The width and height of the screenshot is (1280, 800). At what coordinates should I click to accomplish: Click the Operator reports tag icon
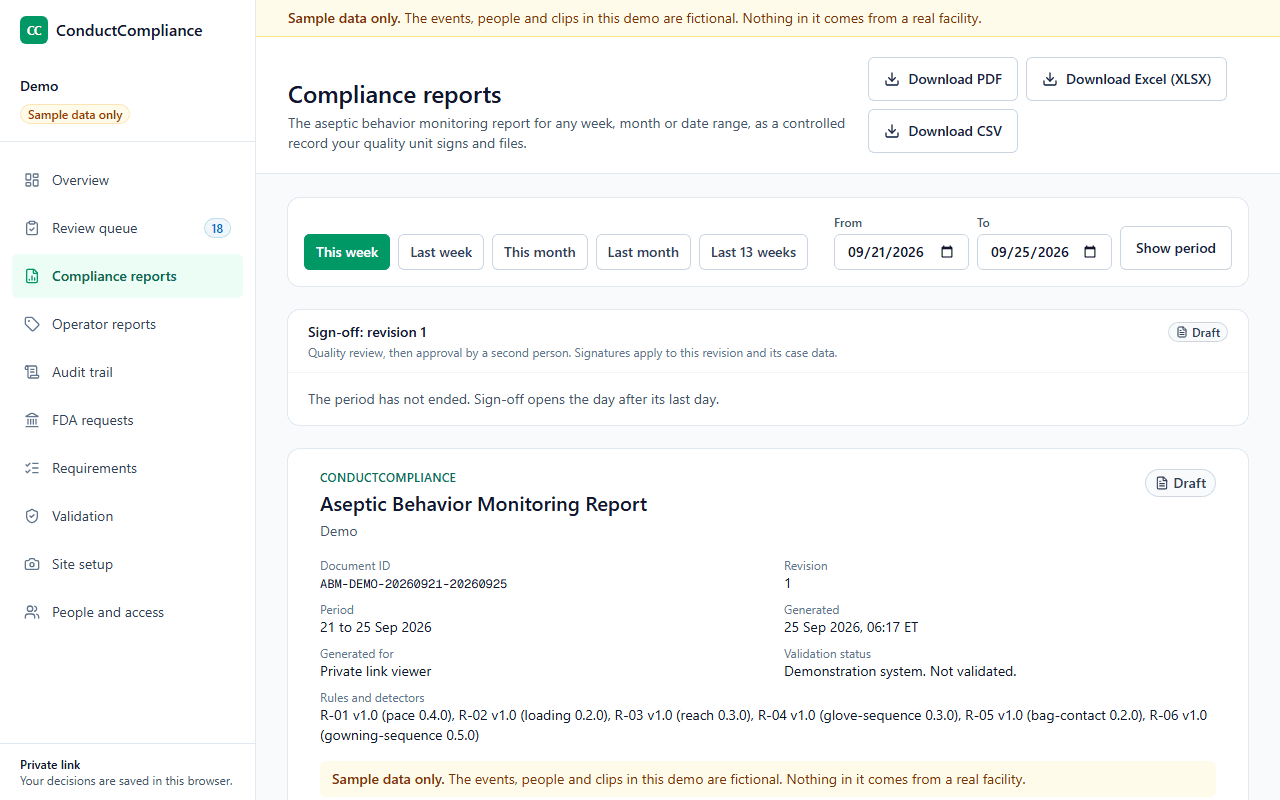tap(32, 324)
